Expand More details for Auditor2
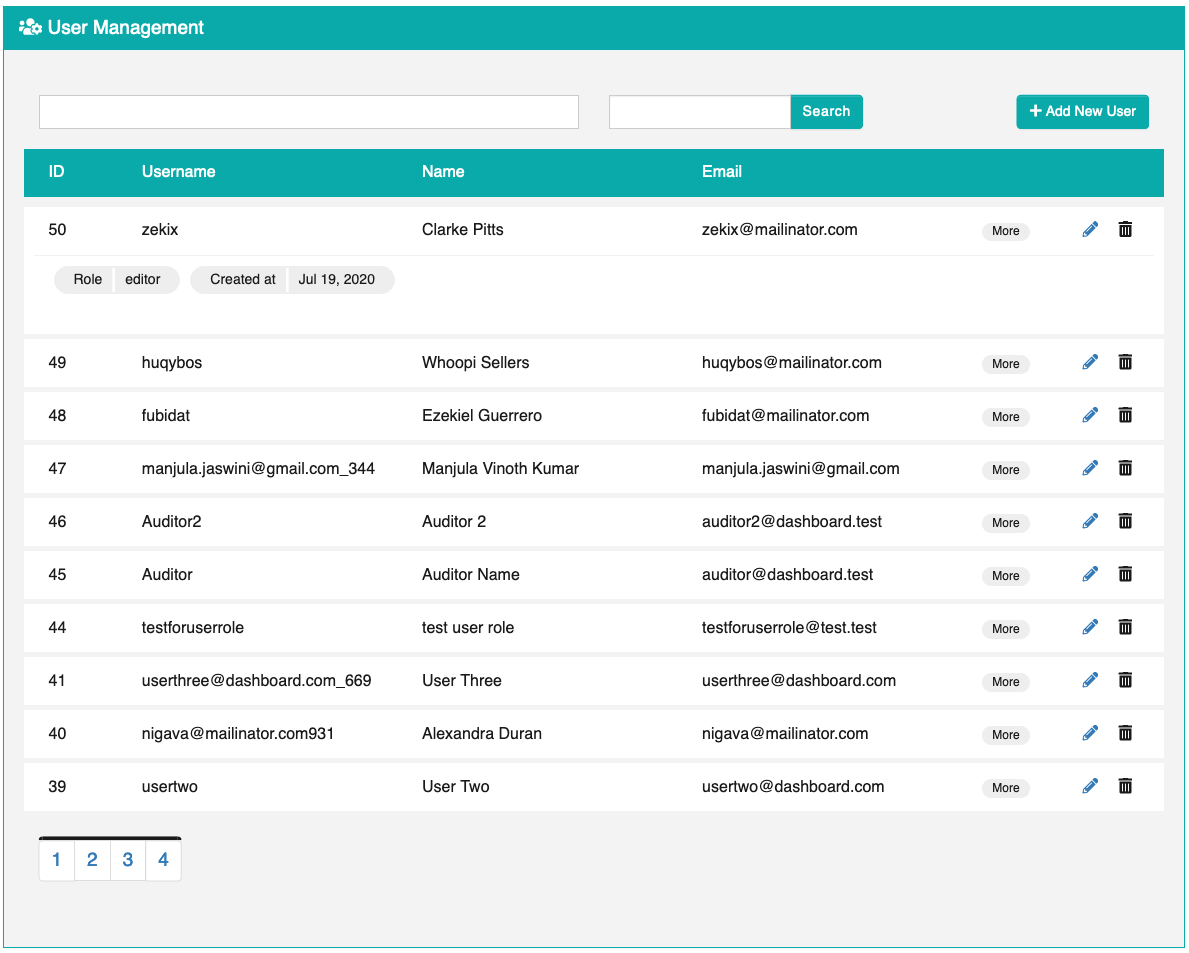This screenshot has height=953, width=1189. pyautogui.click(x=1005, y=523)
